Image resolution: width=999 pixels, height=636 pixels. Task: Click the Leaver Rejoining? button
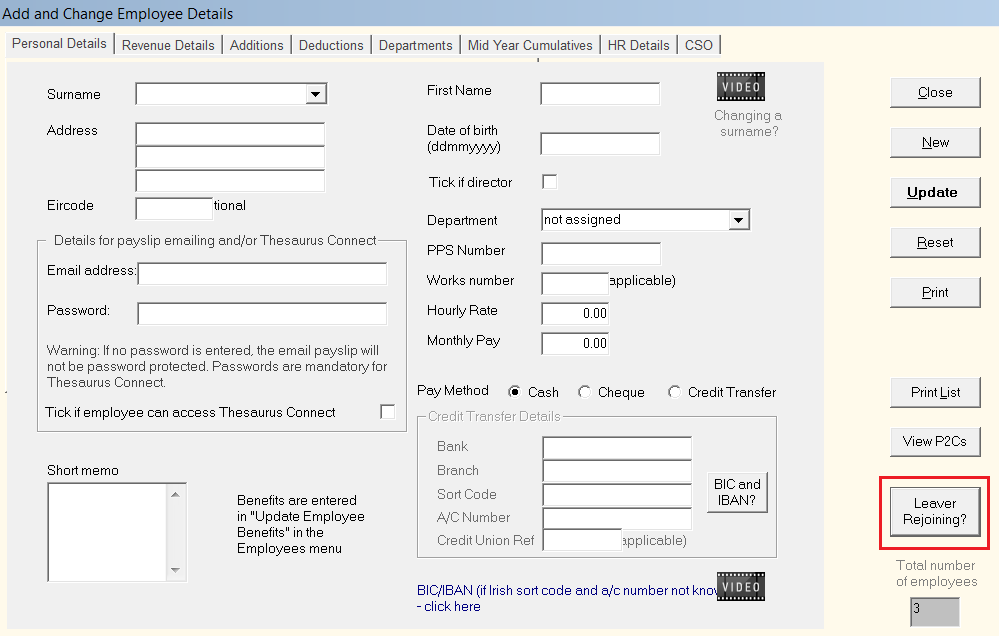(x=935, y=512)
